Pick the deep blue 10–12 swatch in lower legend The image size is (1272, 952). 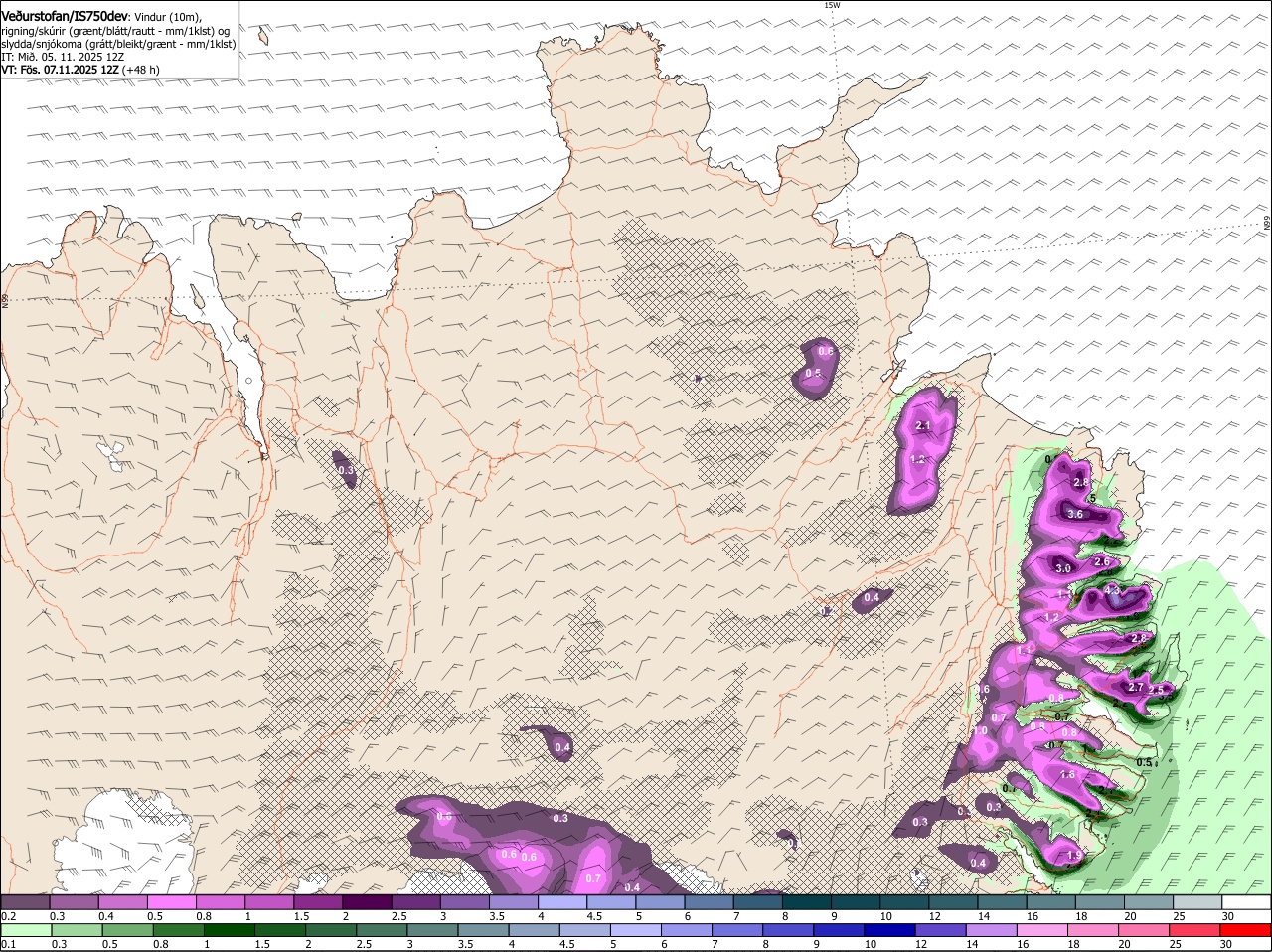890,929
